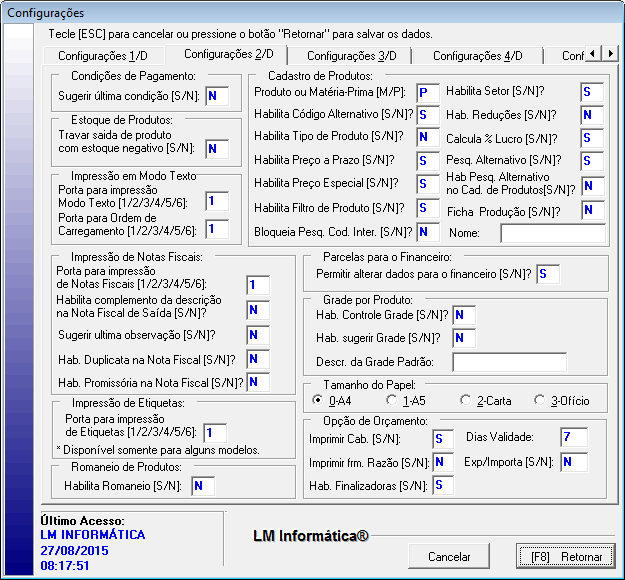The image size is (625, 580).
Task: Click the Nome text field
Action: 552,233
